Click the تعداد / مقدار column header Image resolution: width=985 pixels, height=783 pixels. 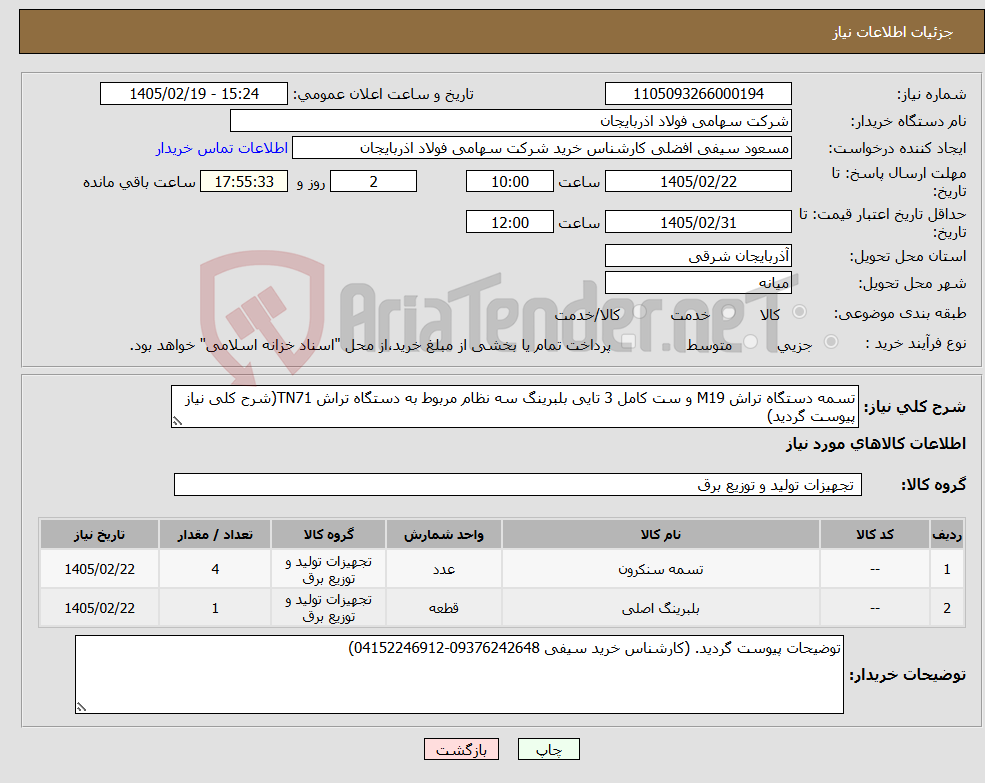tap(215, 534)
